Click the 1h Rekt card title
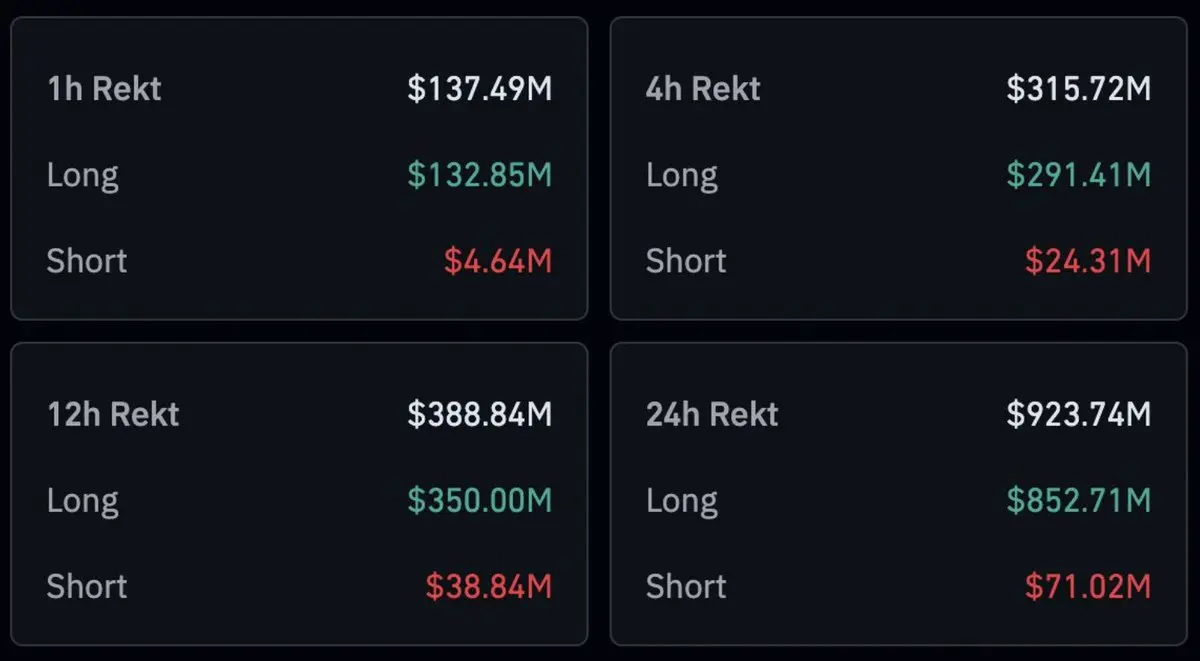 pyautogui.click(x=104, y=89)
